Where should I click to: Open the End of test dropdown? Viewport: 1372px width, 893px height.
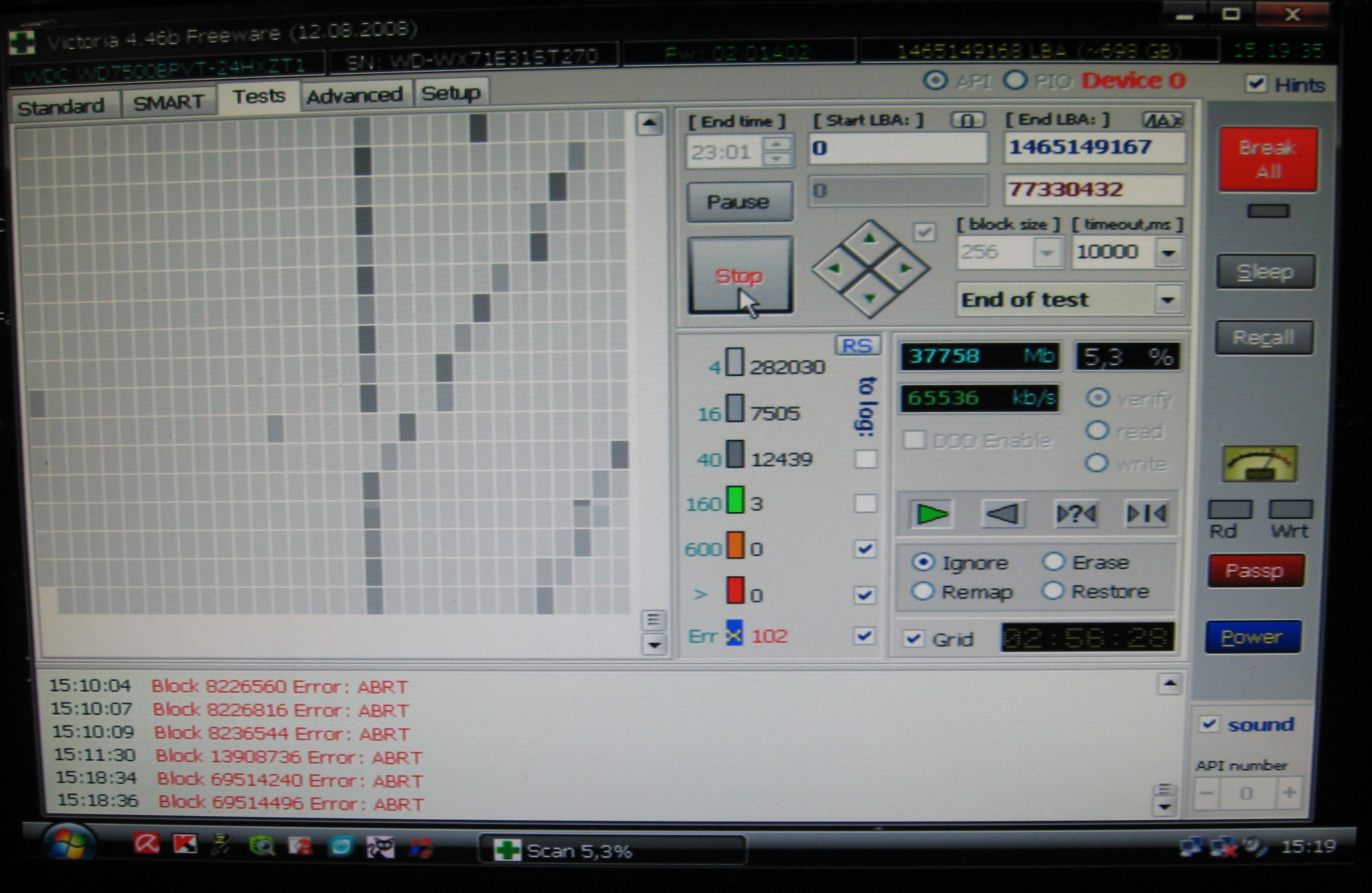[1168, 300]
